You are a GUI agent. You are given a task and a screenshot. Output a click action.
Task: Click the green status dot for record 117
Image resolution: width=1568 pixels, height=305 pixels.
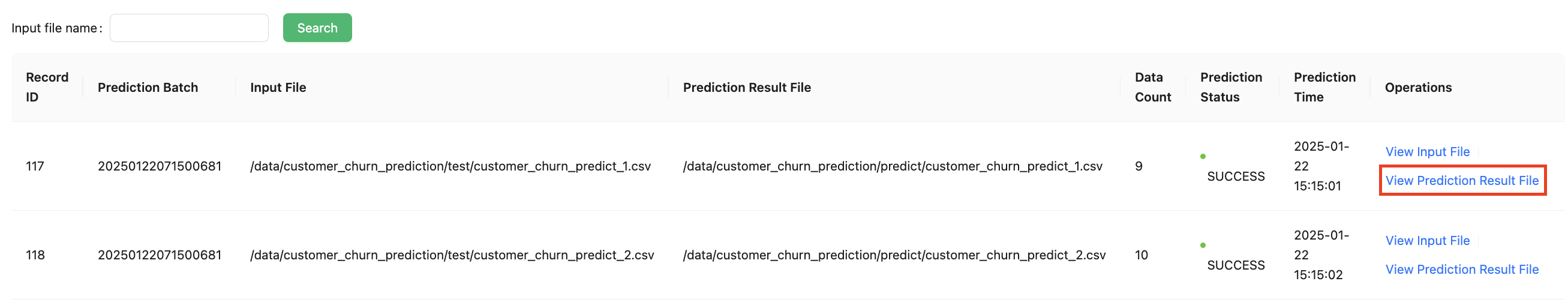pos(1203,157)
